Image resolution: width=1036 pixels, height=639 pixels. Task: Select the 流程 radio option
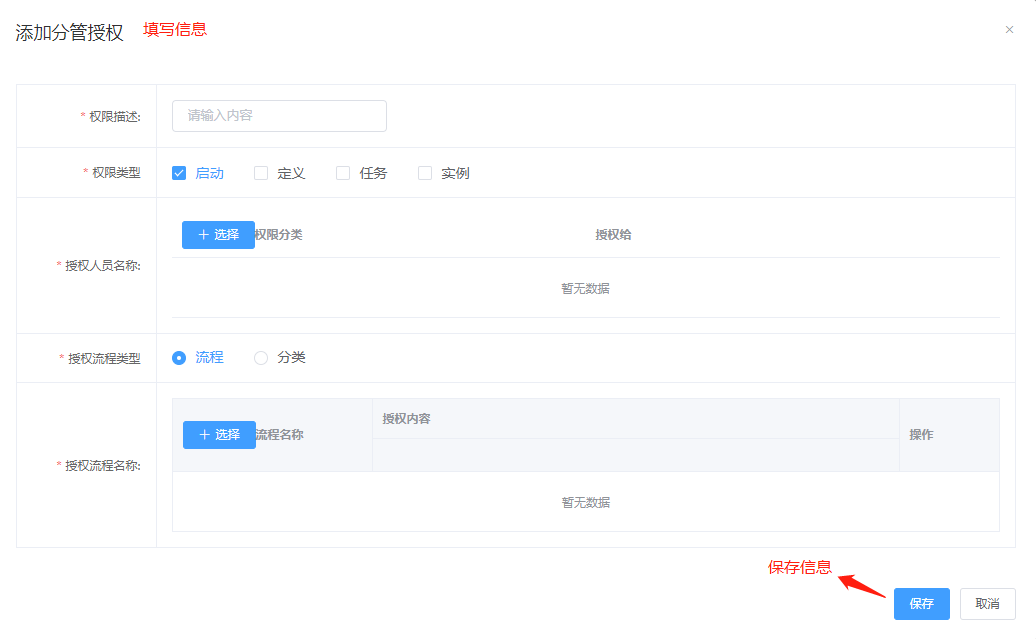coord(180,358)
